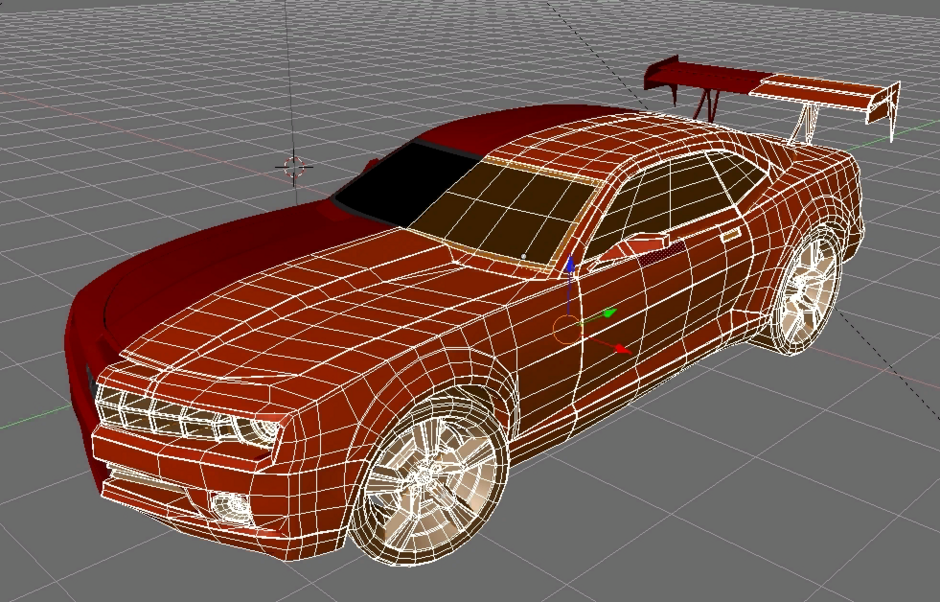Click the red-white 3D cursor crosshair
Screen dimensions: 940x602
[294, 167]
